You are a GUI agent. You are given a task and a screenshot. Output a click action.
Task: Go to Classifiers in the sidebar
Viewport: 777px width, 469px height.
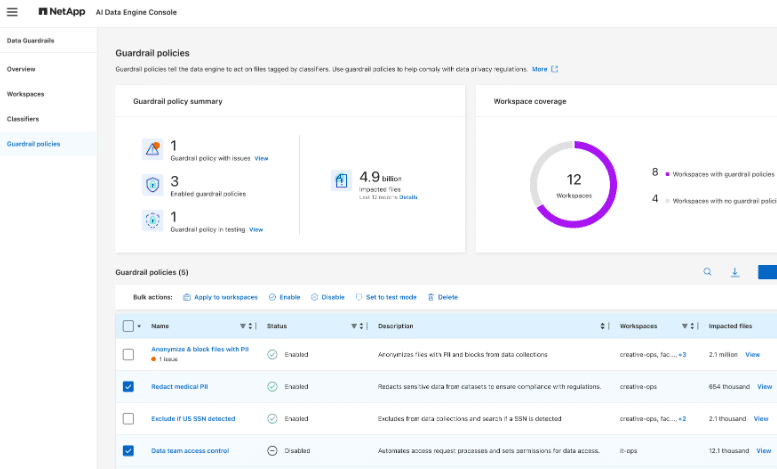click(23, 119)
